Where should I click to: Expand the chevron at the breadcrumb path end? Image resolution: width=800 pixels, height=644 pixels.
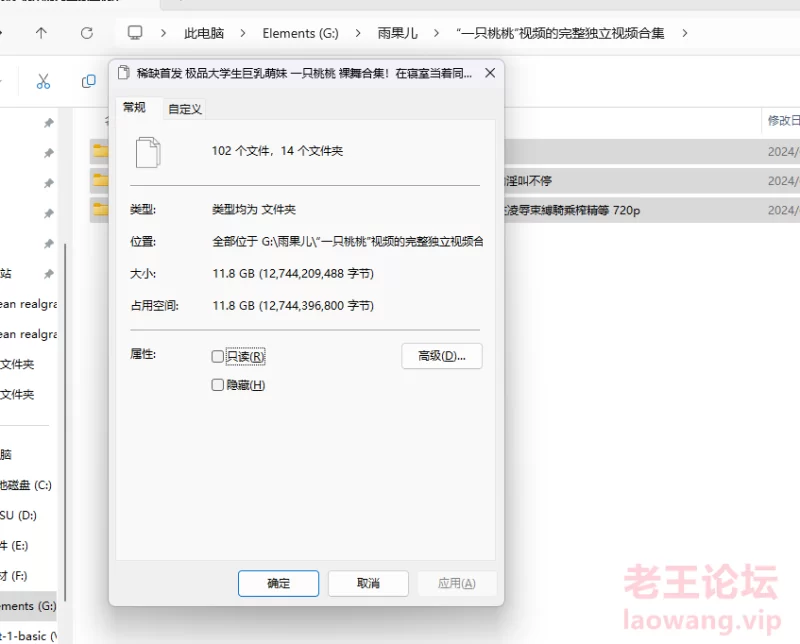pos(685,34)
